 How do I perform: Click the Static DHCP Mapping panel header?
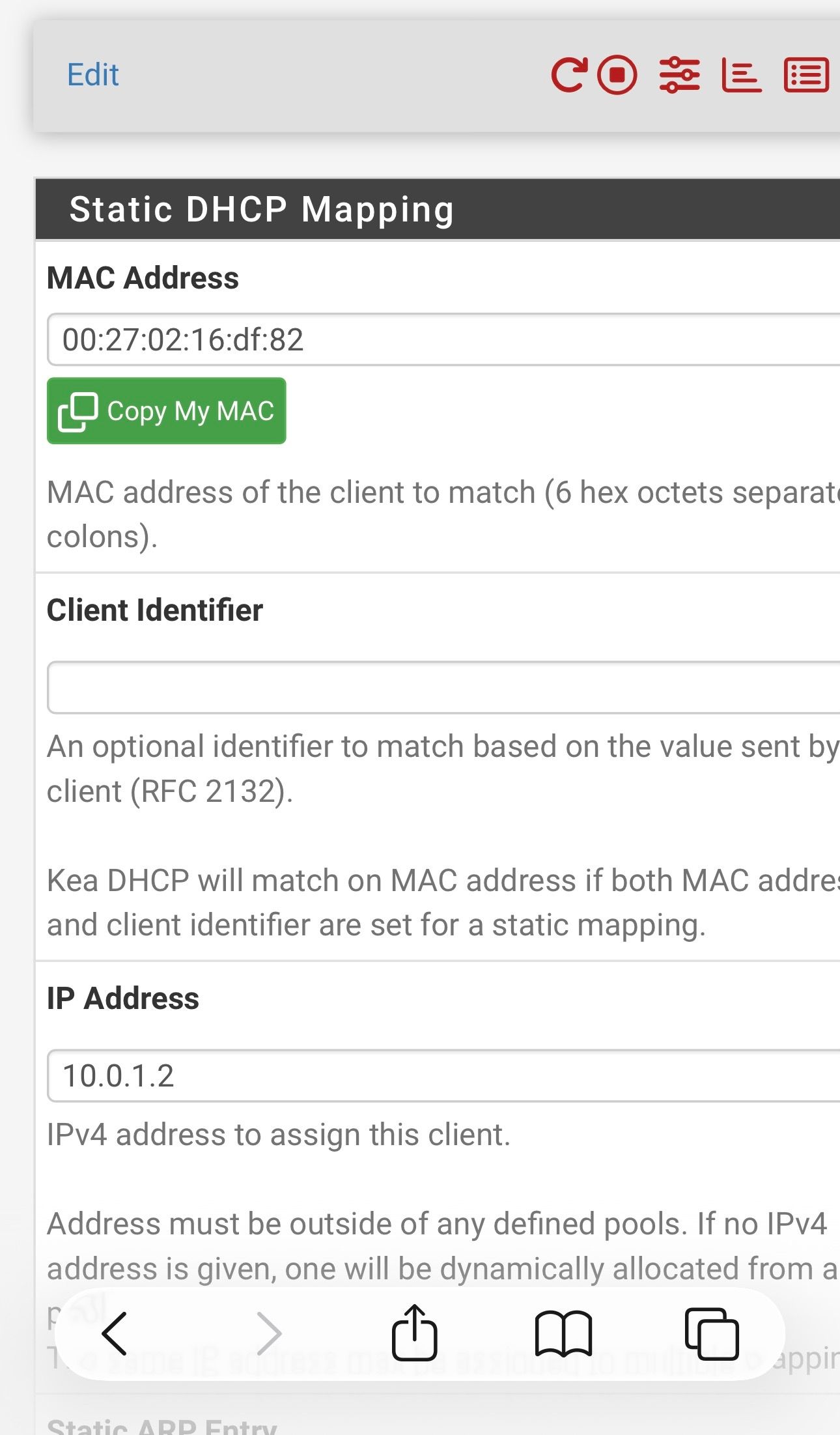(262, 209)
